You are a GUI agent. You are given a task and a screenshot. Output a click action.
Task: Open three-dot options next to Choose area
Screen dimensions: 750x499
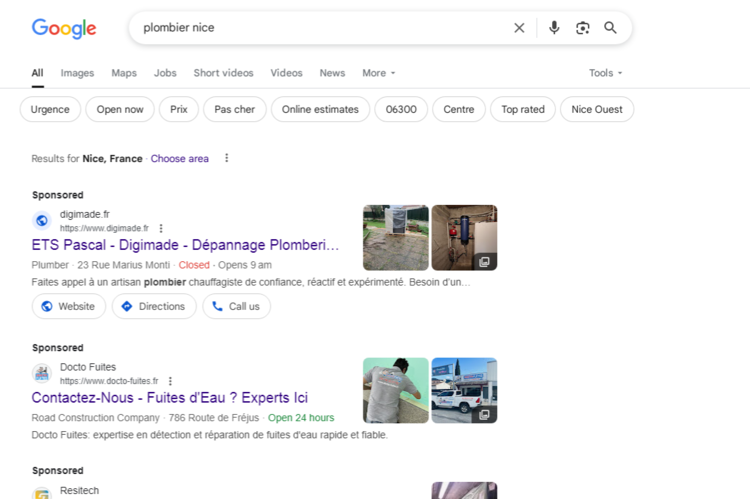pos(227,158)
